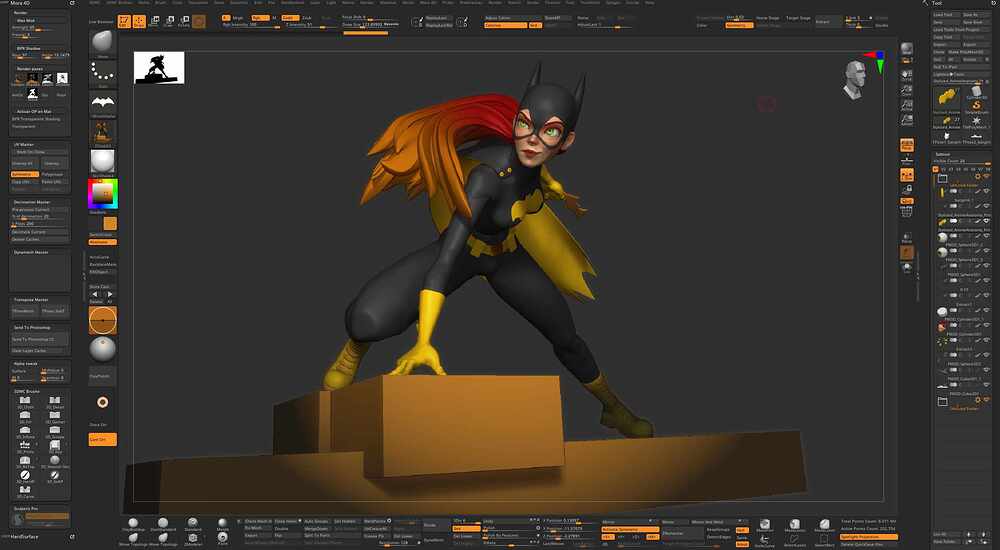Open the white material sphere selector
Screen dimensions: 1000x550
[x=103, y=161]
